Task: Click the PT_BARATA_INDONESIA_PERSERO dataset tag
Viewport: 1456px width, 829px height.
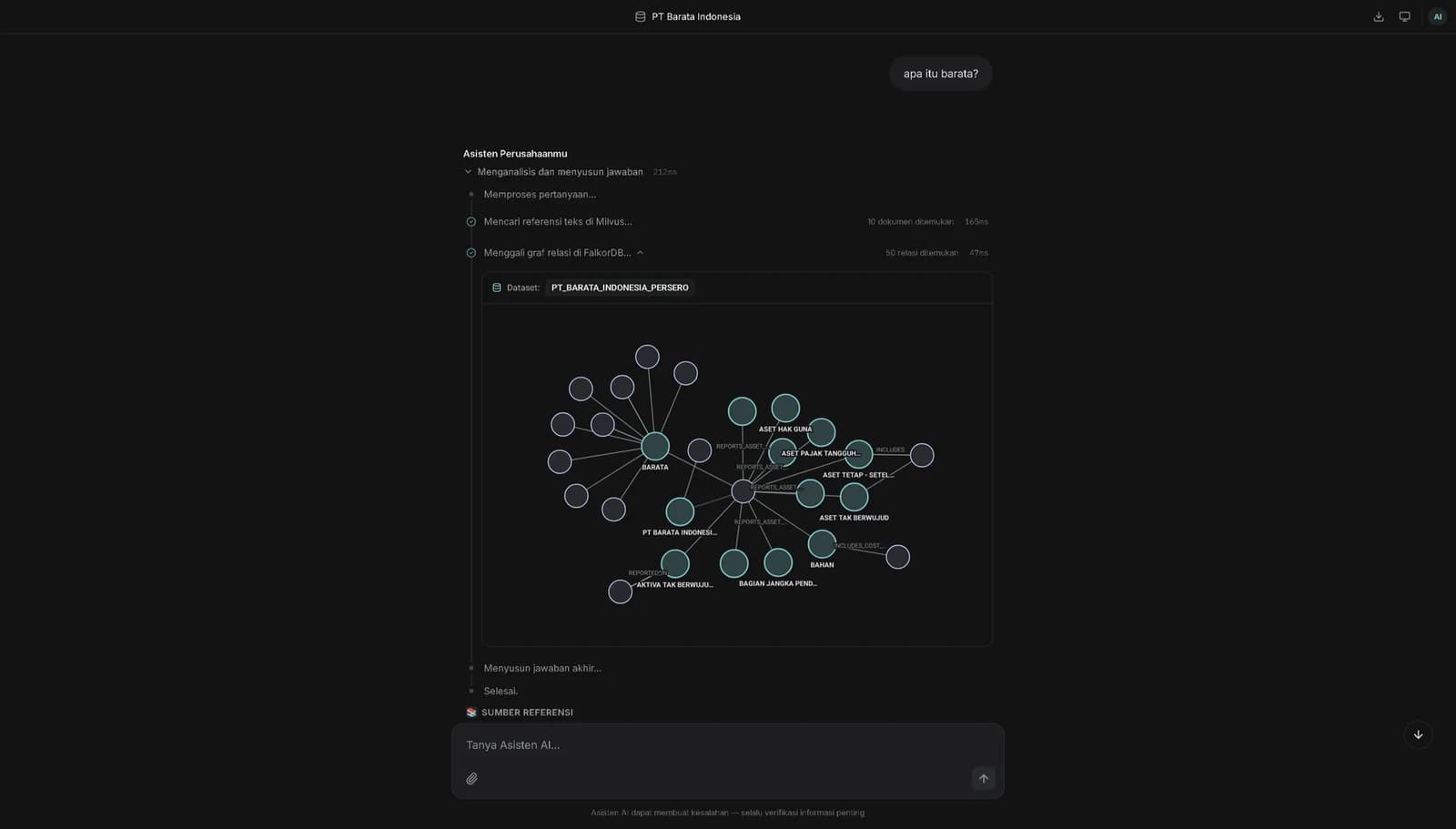Action: point(620,288)
